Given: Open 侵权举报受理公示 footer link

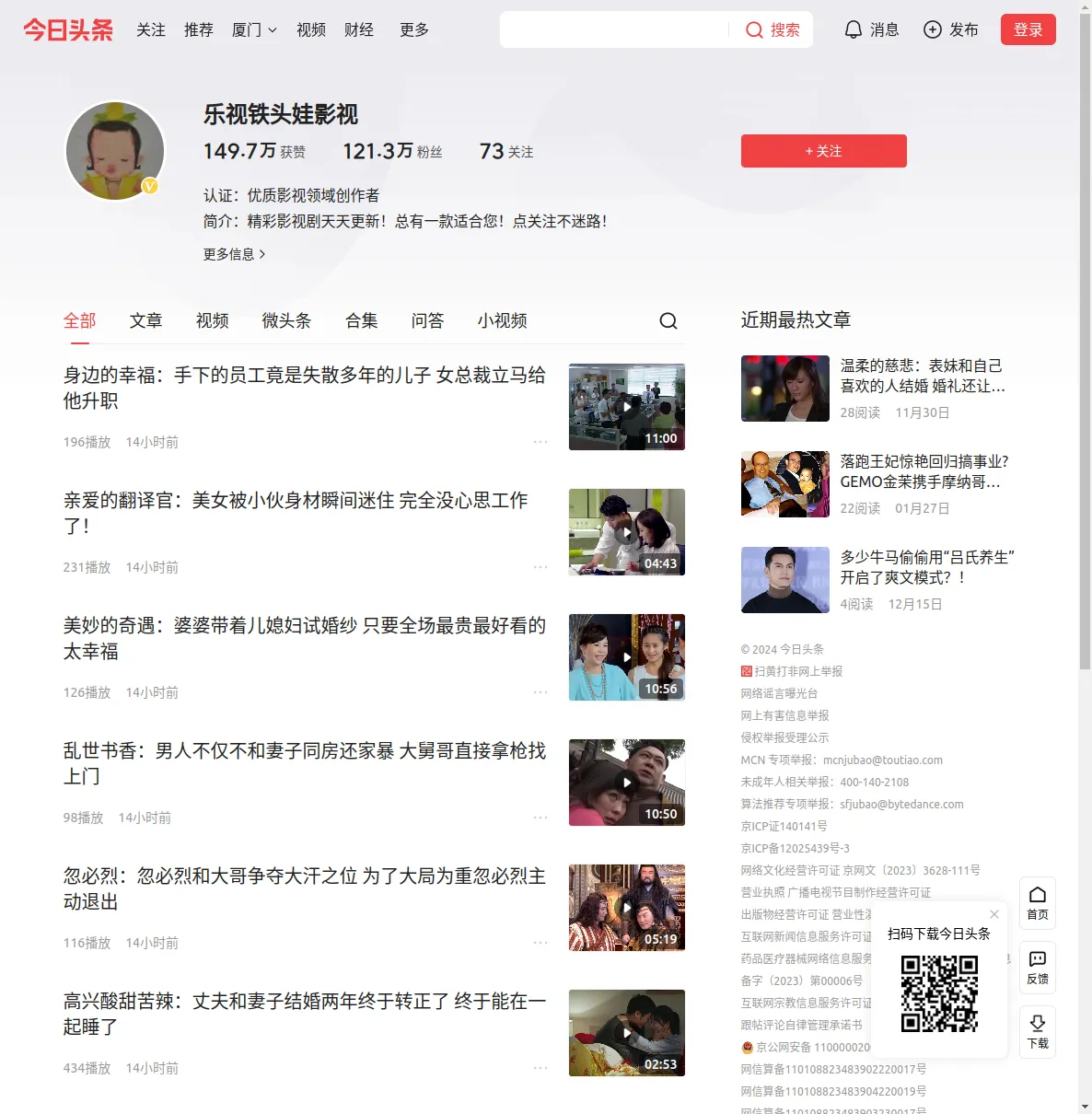Looking at the screenshot, I should tap(784, 737).
